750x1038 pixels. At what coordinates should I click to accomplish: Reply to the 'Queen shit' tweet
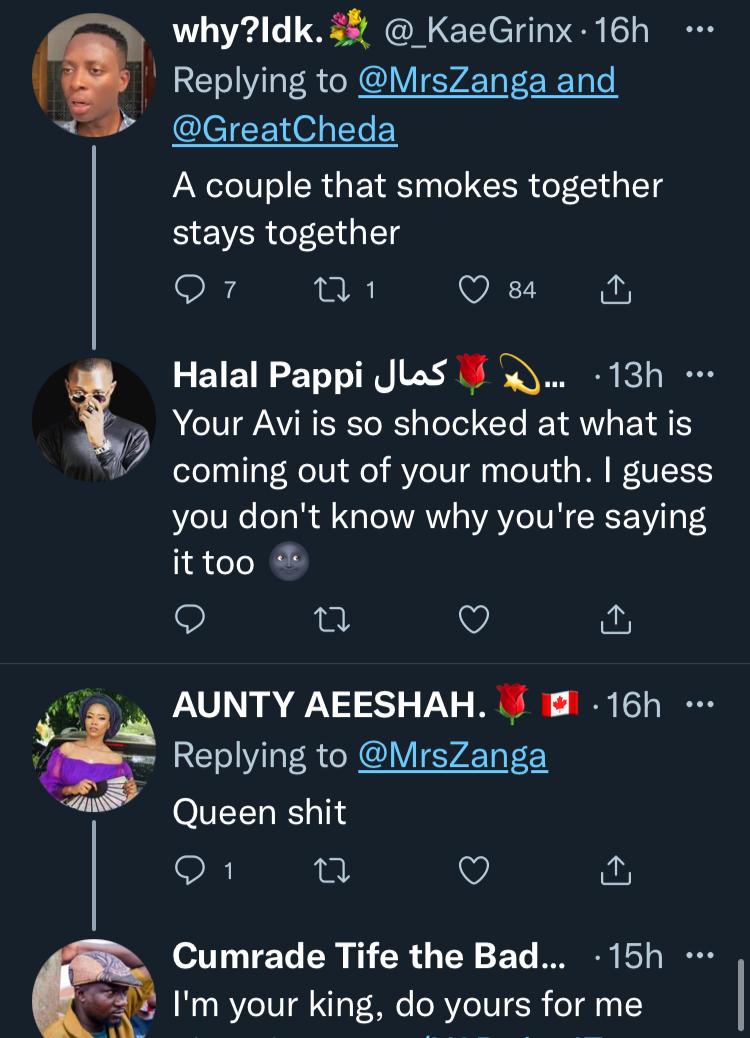190,871
